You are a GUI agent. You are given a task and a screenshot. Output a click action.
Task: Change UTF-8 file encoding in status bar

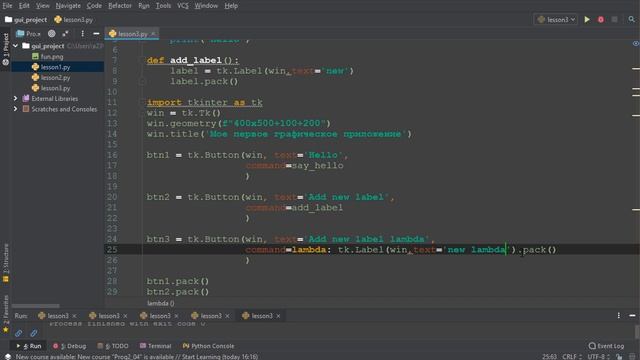coord(599,357)
